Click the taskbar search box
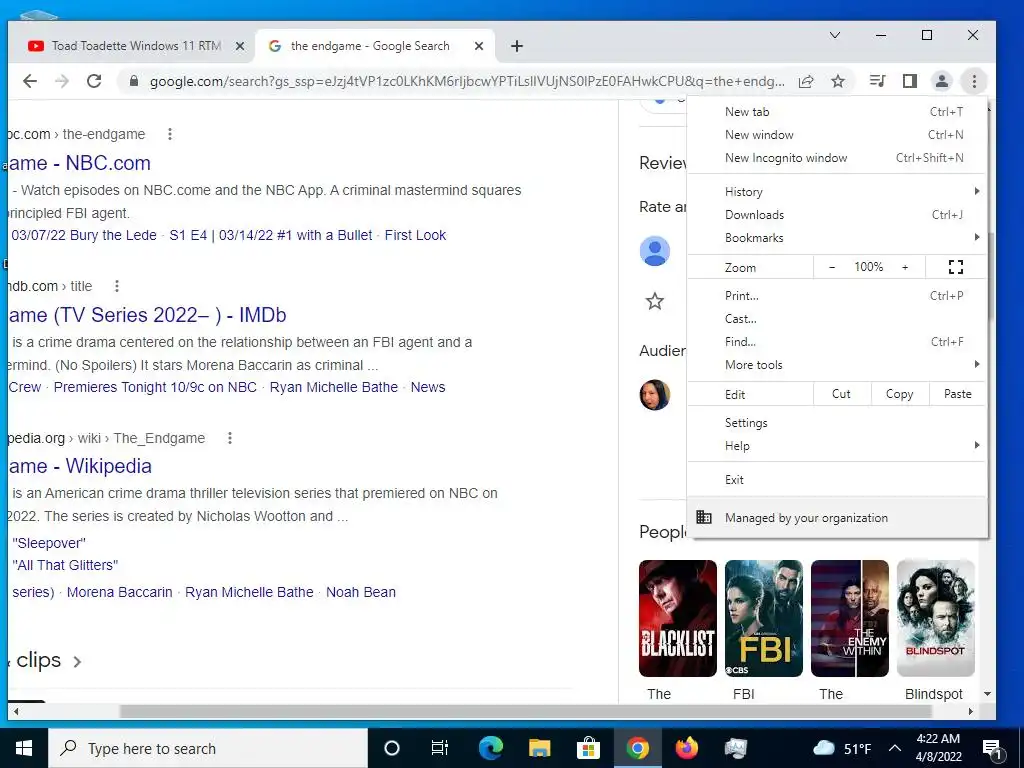Image resolution: width=1024 pixels, height=768 pixels. pyautogui.click(x=208, y=748)
